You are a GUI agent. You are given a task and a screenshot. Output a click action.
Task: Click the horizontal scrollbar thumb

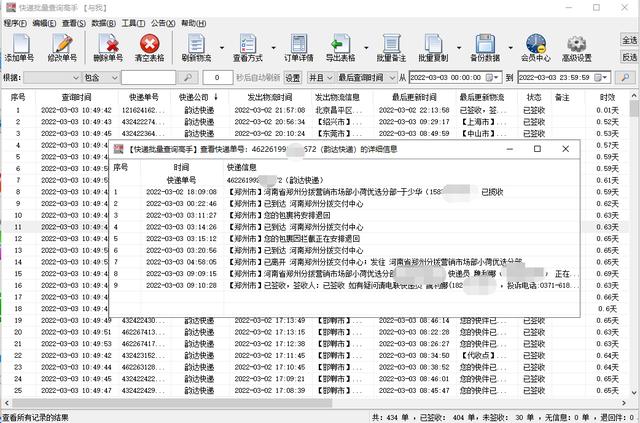tap(171, 403)
